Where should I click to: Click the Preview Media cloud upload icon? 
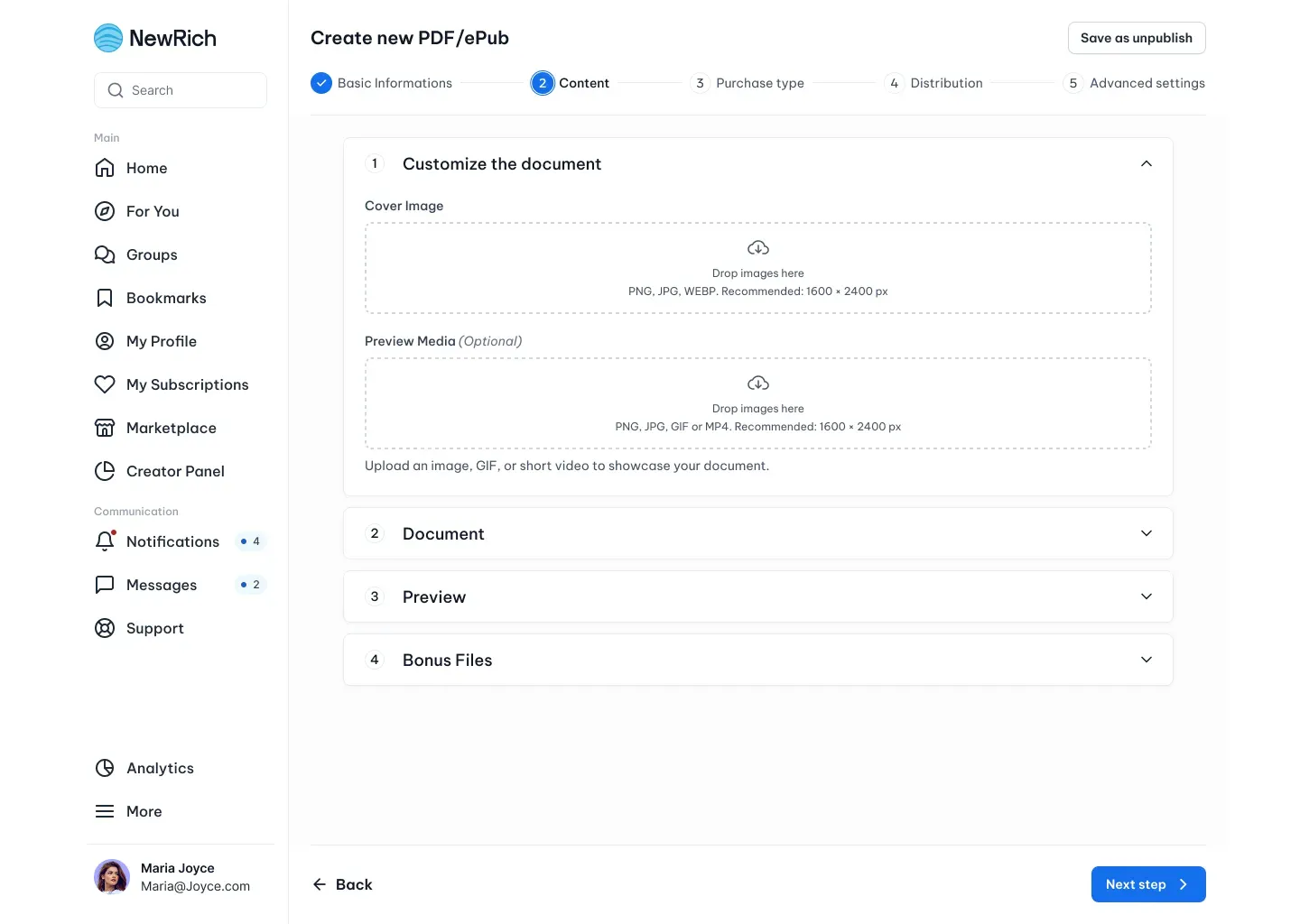click(758, 383)
